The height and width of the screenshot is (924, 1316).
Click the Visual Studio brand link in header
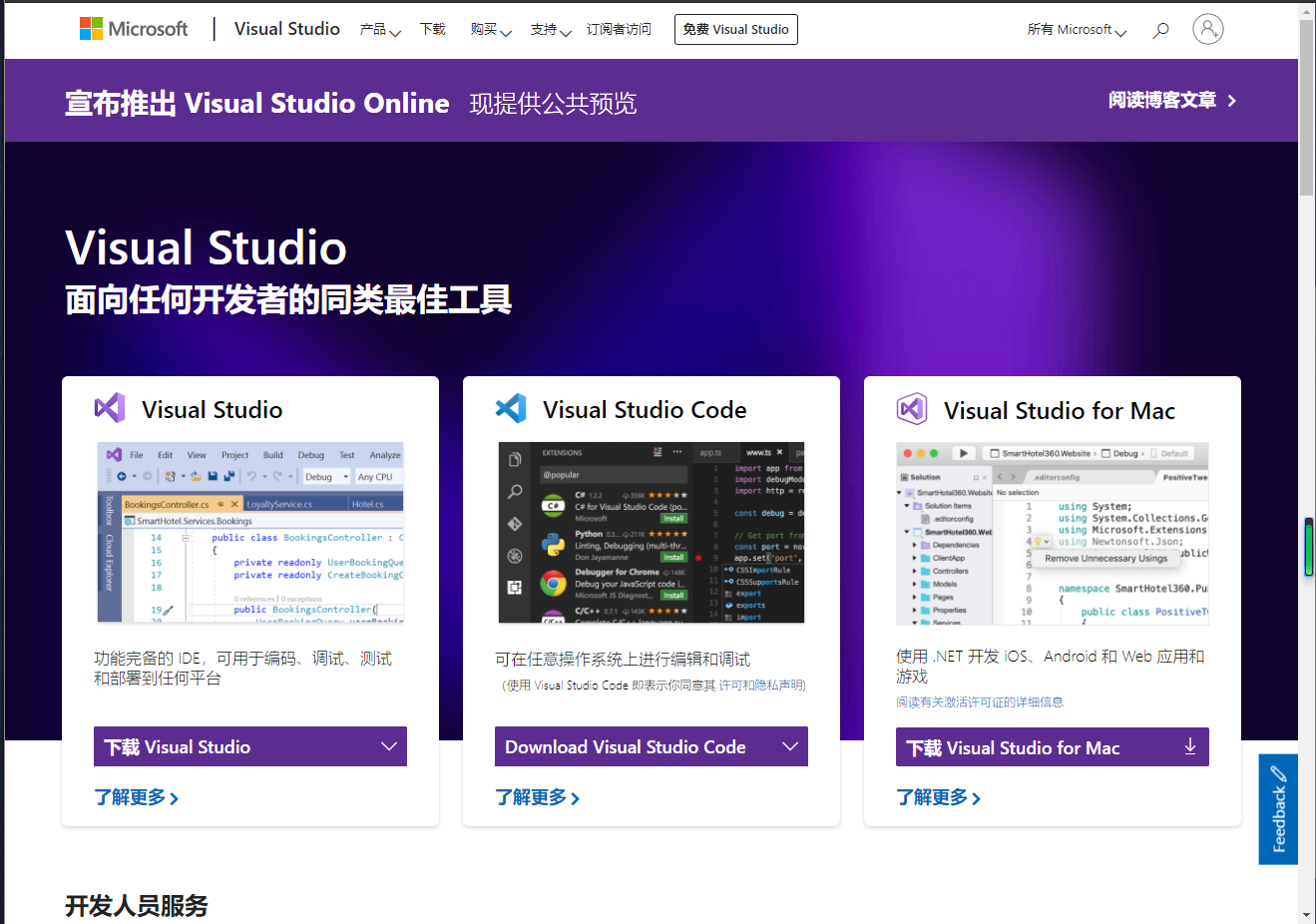point(287,29)
